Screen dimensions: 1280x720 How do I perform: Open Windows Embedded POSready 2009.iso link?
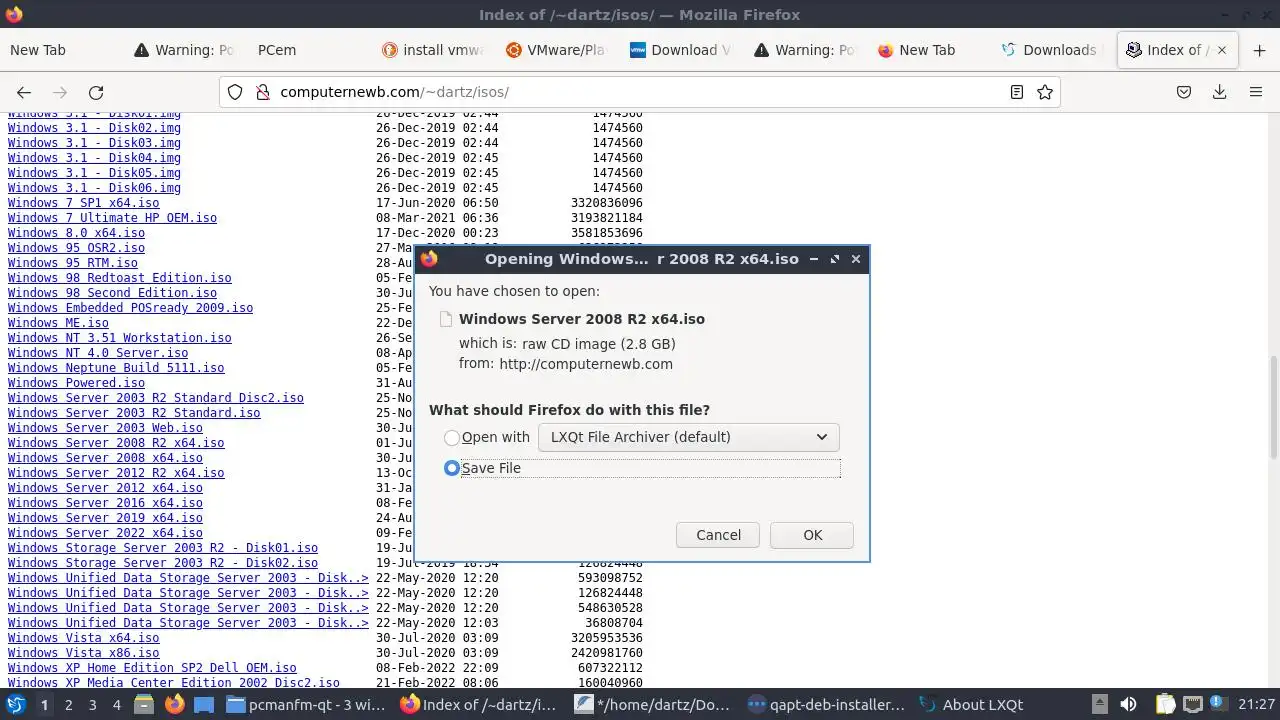tap(130, 308)
